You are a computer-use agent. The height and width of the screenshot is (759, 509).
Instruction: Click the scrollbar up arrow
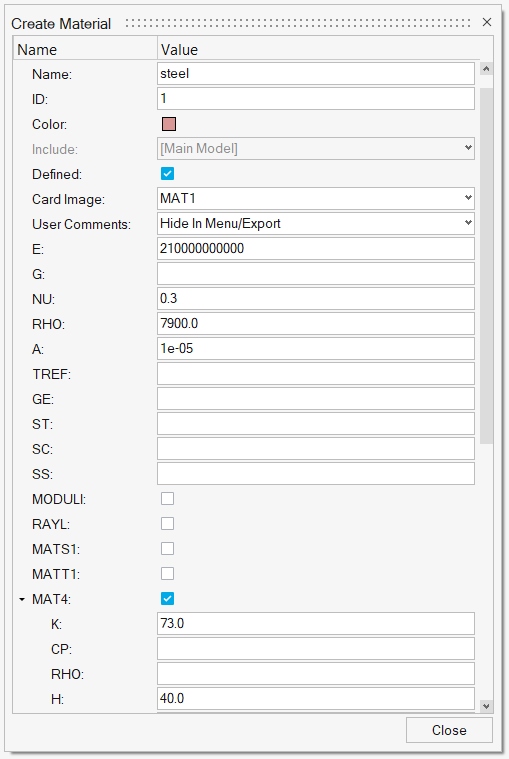(486, 69)
